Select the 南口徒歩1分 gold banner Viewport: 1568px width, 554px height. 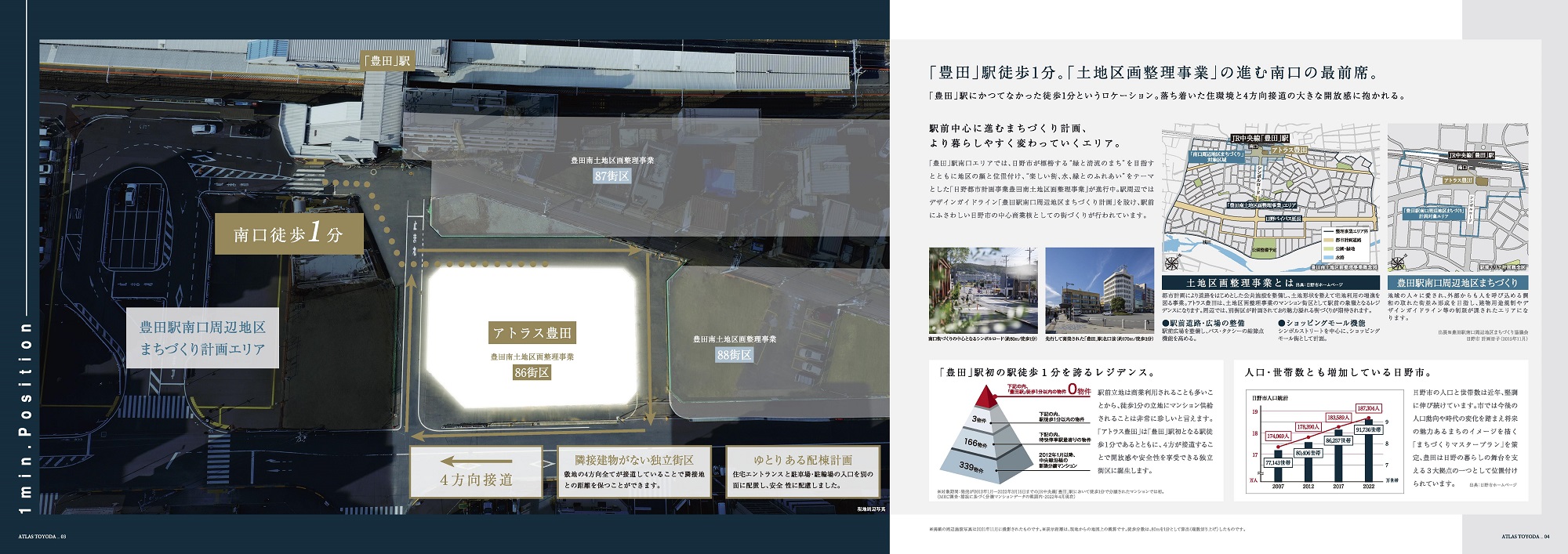289,234
